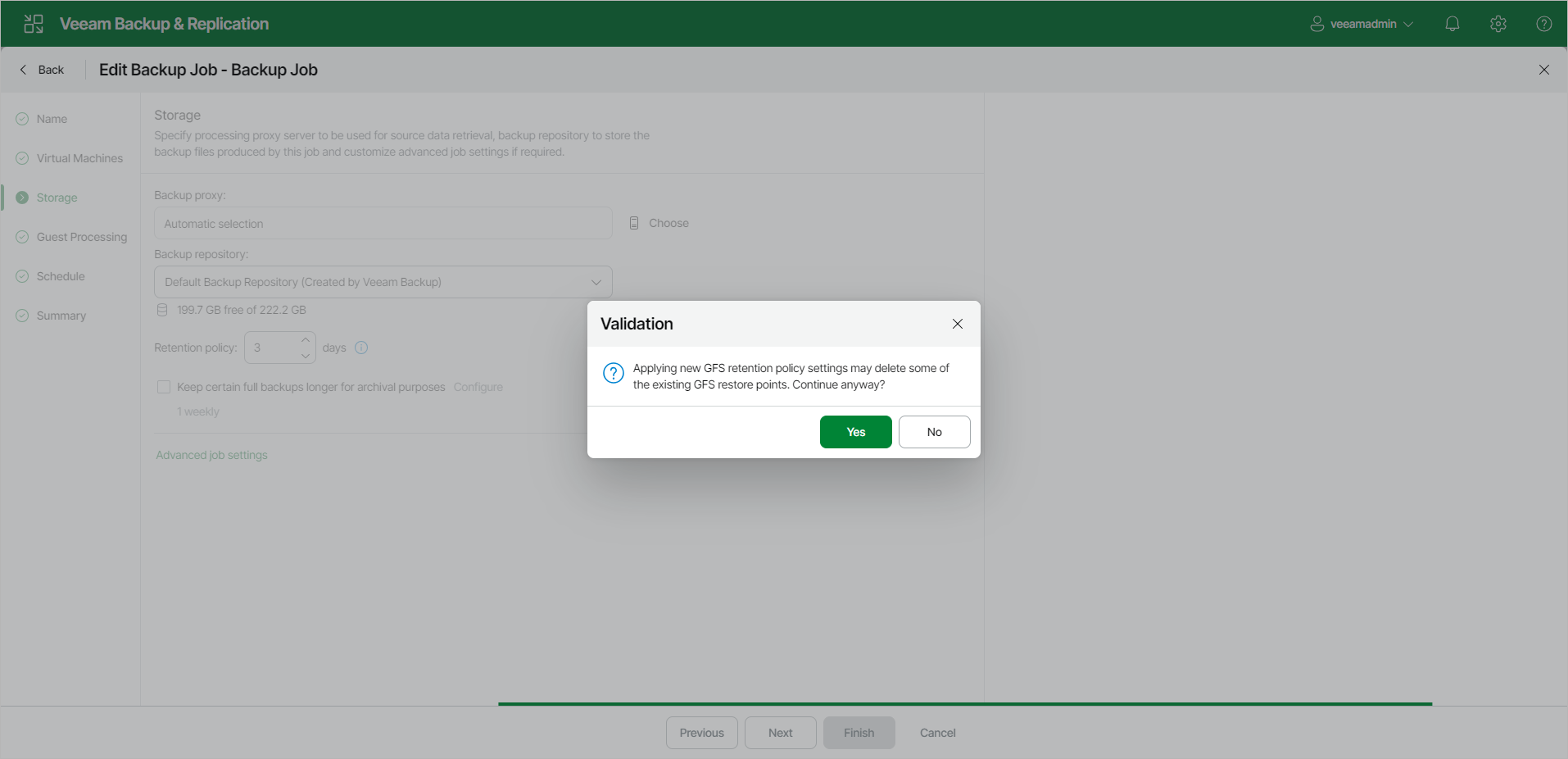Image resolution: width=1568 pixels, height=759 pixels.
Task: Click Choose next to backup proxy
Action: (659, 223)
